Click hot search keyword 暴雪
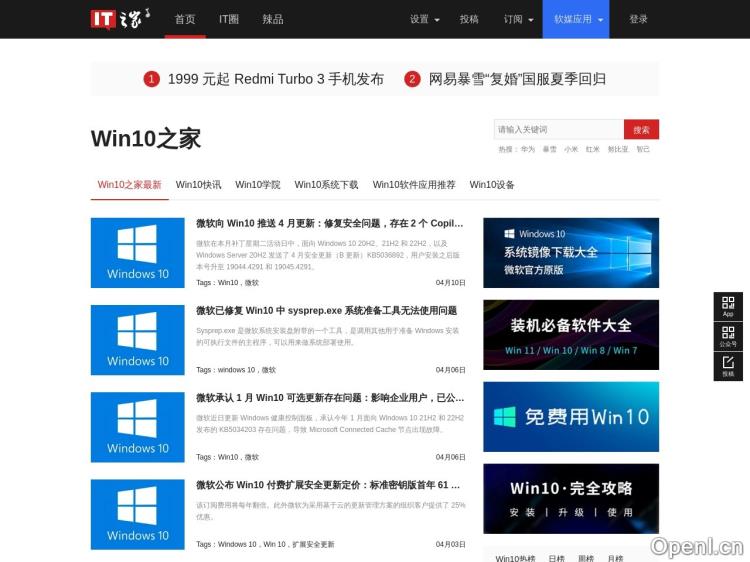The width and height of the screenshot is (750, 562). pyautogui.click(x=550, y=149)
